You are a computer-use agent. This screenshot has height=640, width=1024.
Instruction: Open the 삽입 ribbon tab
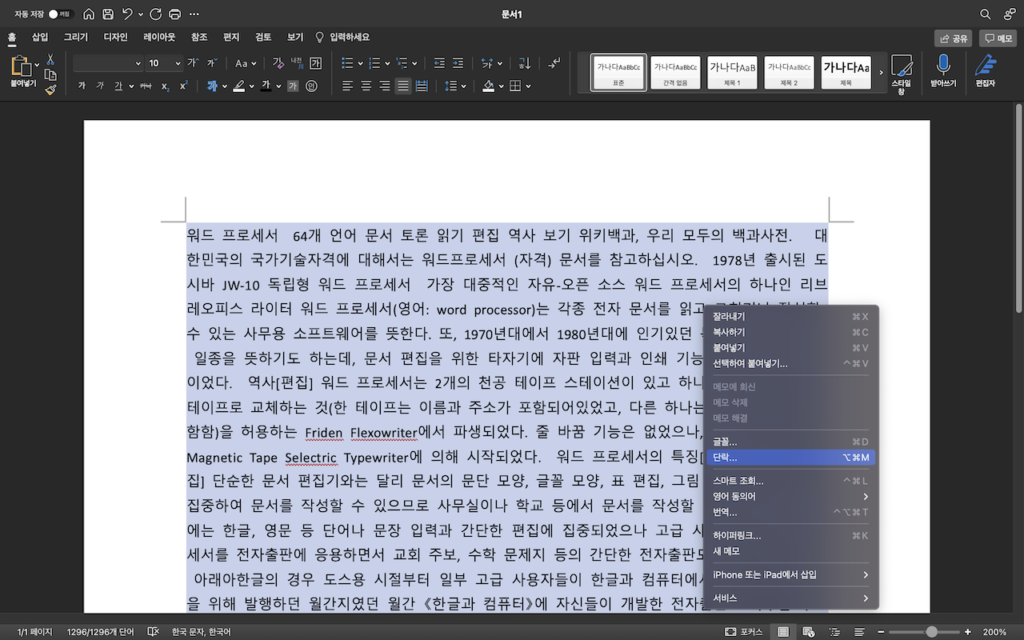[40, 37]
